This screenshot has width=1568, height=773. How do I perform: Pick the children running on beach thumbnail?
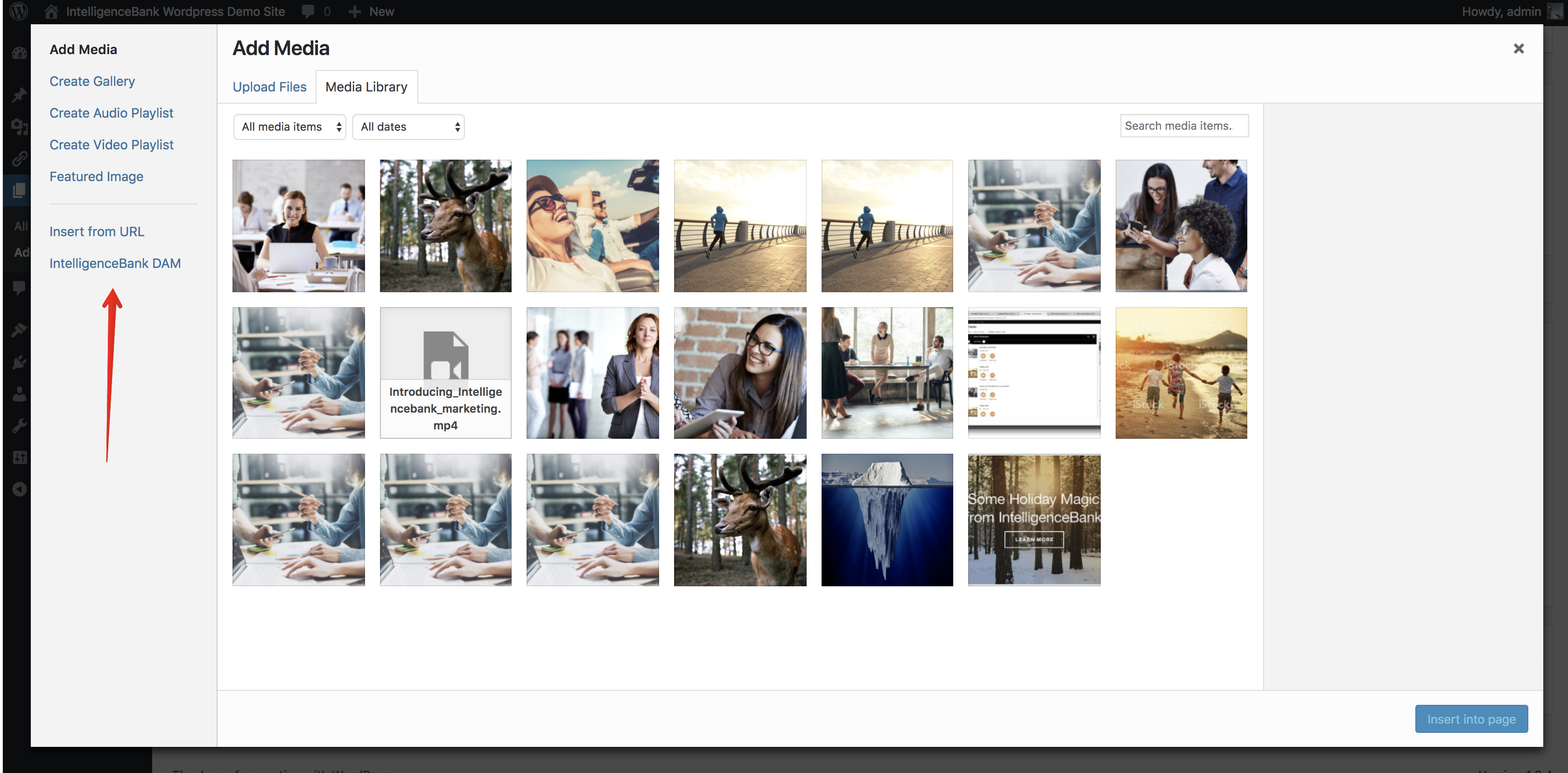click(x=1181, y=372)
